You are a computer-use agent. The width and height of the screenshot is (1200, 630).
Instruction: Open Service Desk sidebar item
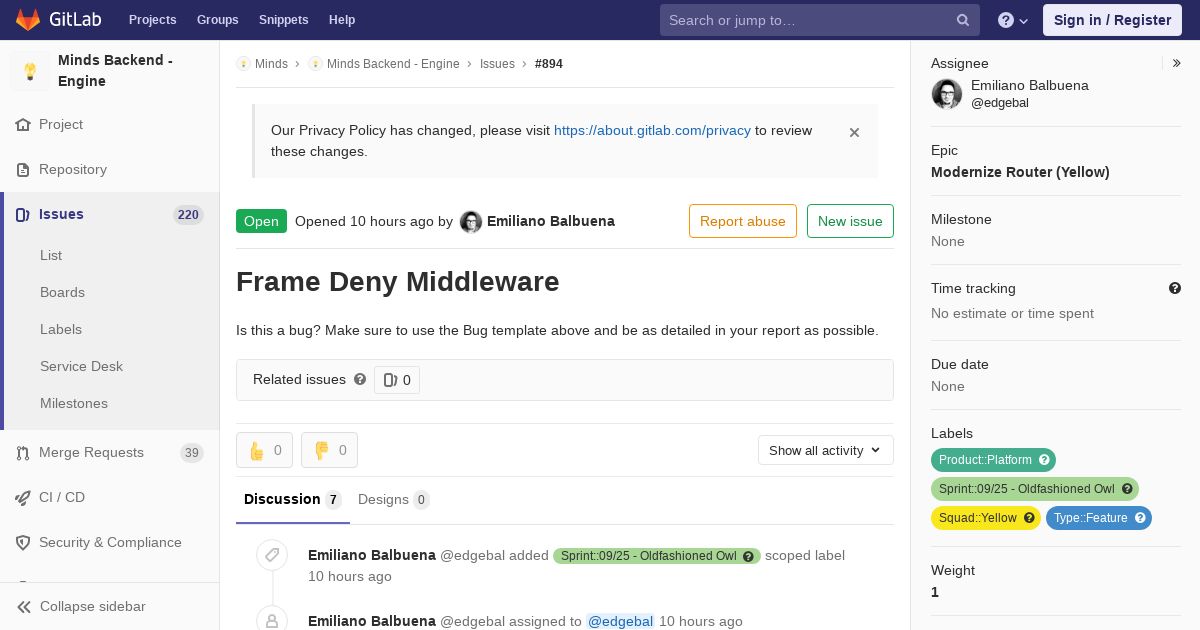81,367
